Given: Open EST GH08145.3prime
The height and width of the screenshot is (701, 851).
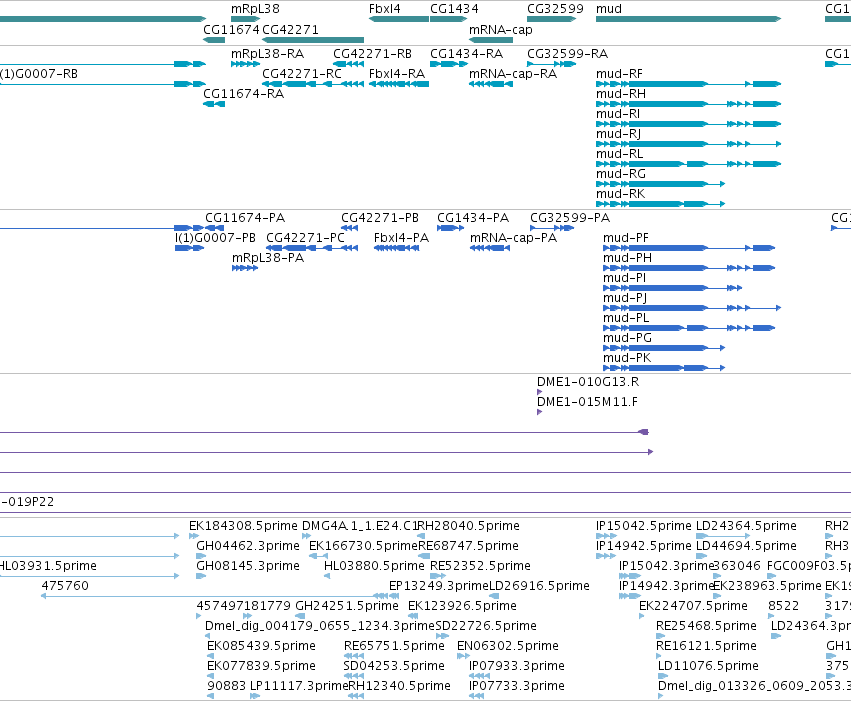Looking at the screenshot, I should tap(247, 566).
